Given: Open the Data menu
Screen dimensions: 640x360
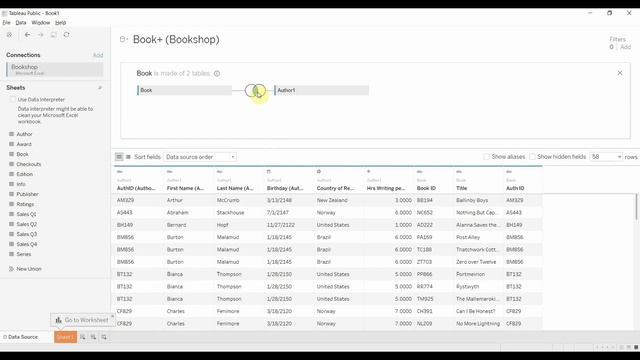Looking at the screenshot, I should coord(21,23).
